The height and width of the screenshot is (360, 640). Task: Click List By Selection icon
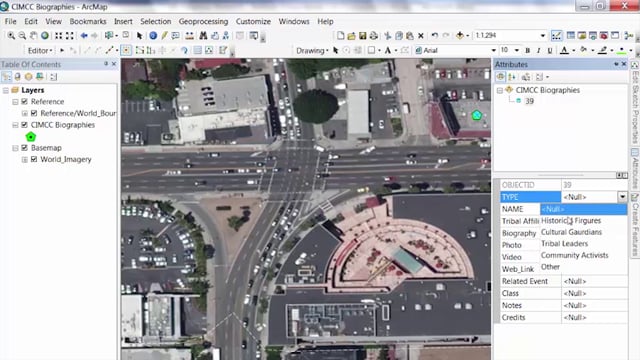40,77
